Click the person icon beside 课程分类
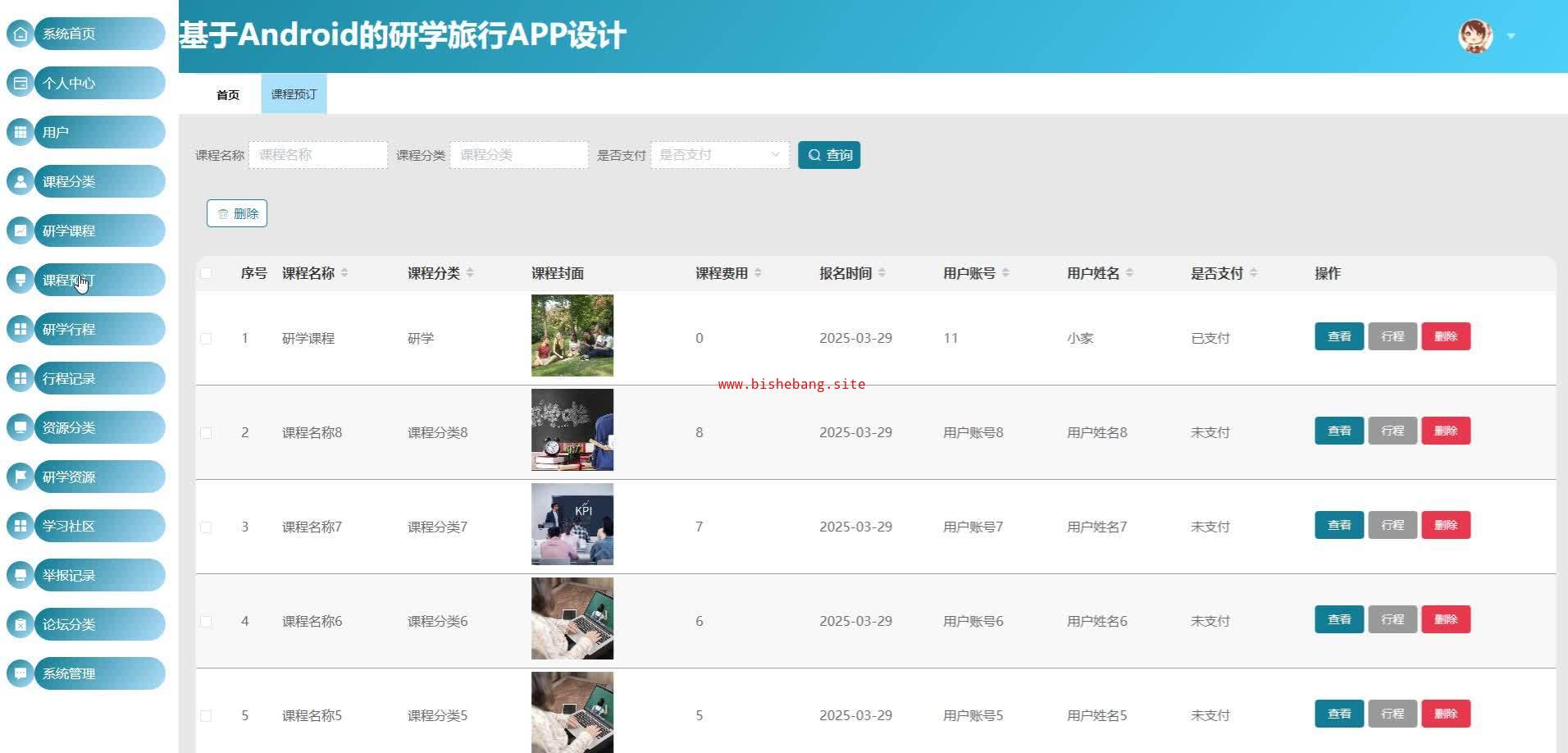The image size is (1568, 753). 21,181
